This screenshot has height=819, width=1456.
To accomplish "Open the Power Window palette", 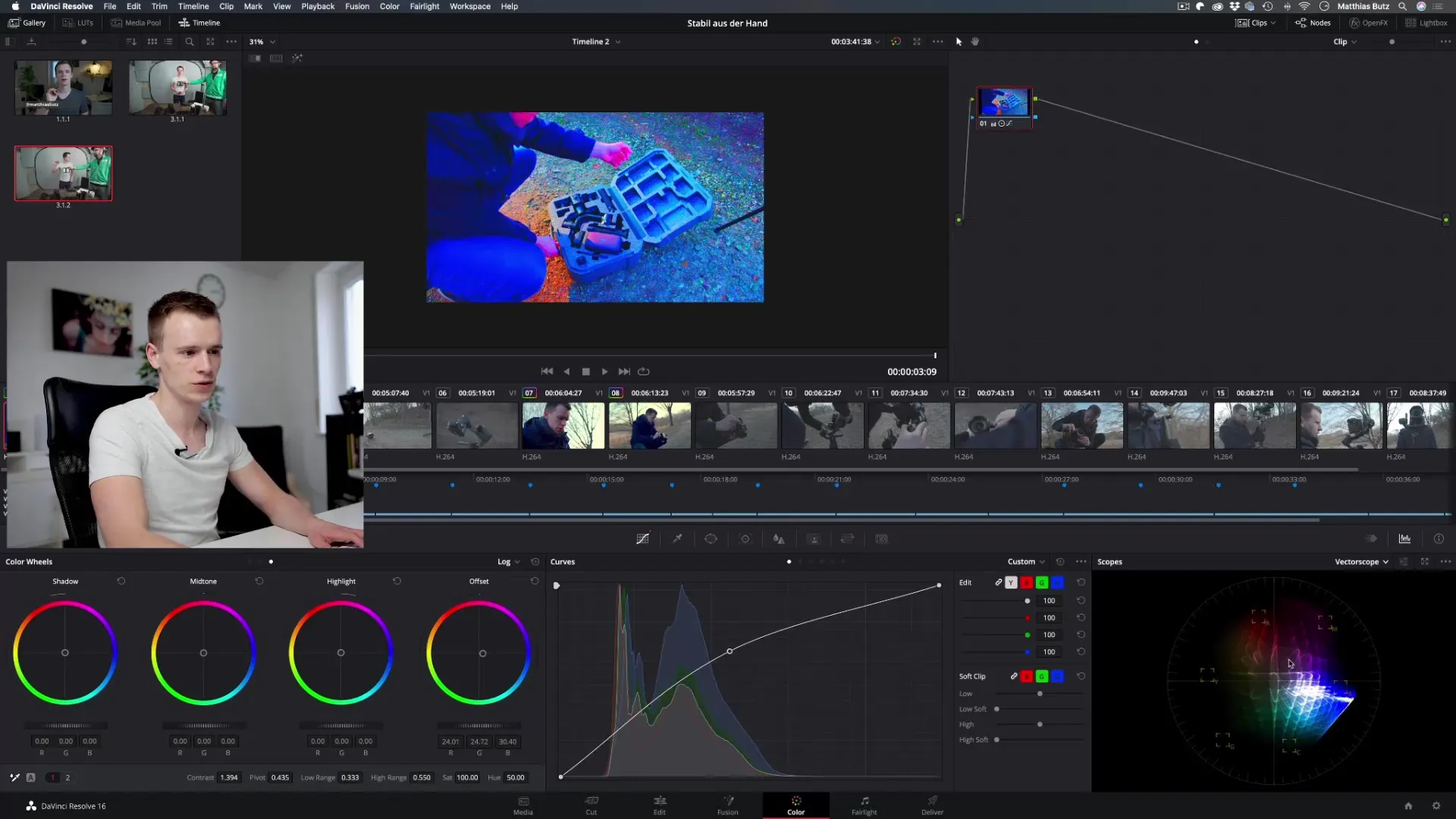I will (x=711, y=538).
